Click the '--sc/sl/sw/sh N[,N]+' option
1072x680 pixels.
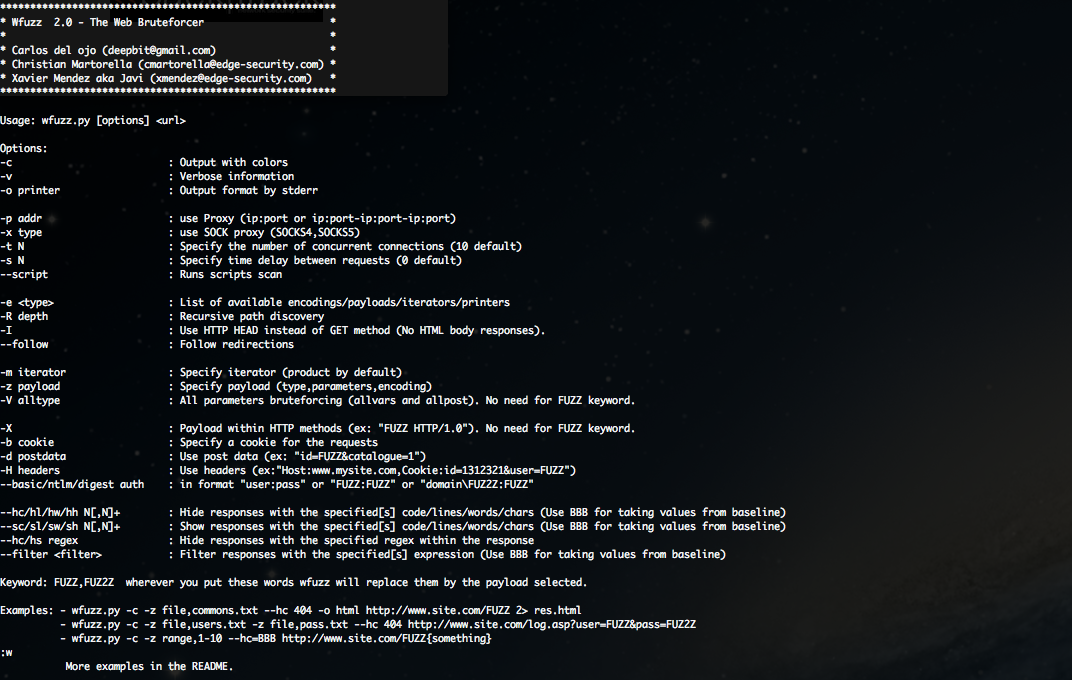coord(60,527)
